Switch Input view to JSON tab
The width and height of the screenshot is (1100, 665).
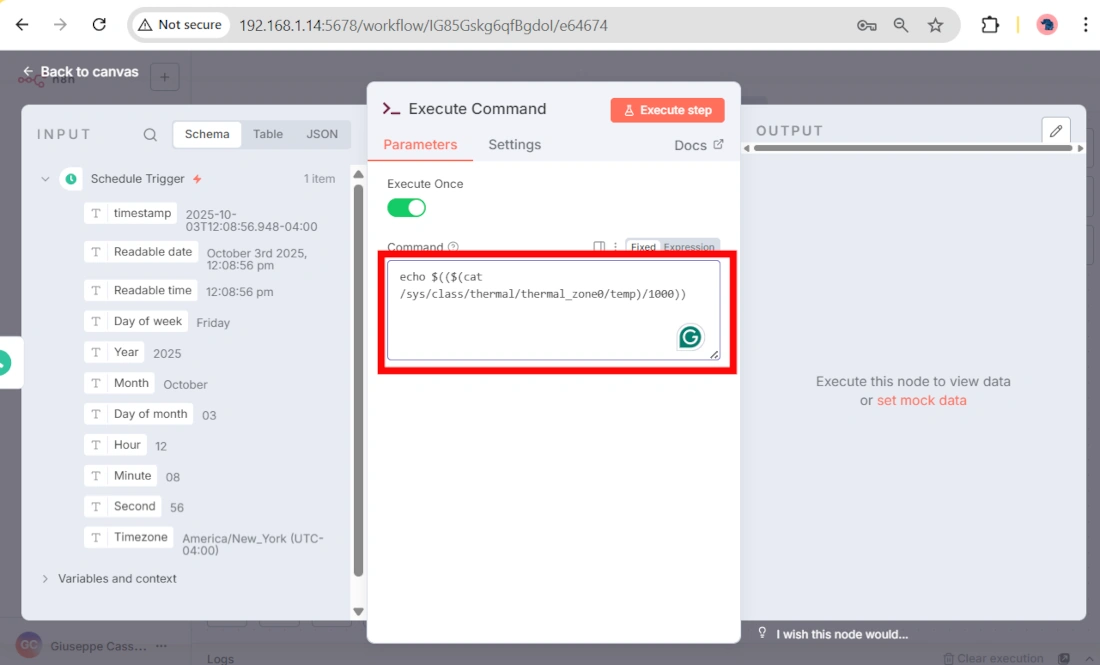click(322, 134)
